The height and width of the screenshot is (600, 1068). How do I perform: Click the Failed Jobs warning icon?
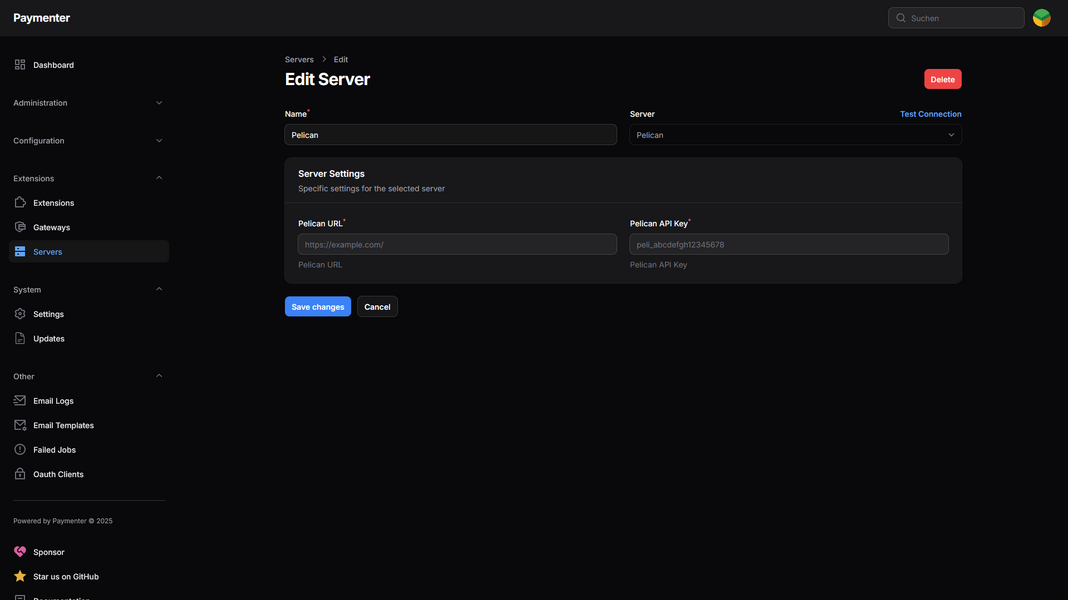click(x=20, y=449)
